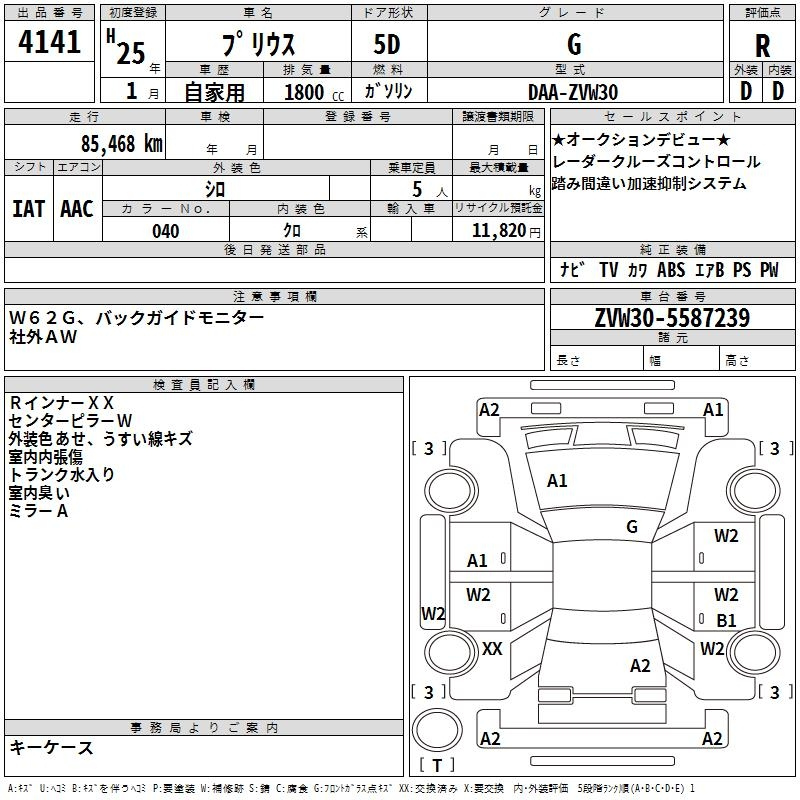Click inspector note 室内内張傷
Viewport: 800px width, 800px height.
pyautogui.click(x=45, y=457)
